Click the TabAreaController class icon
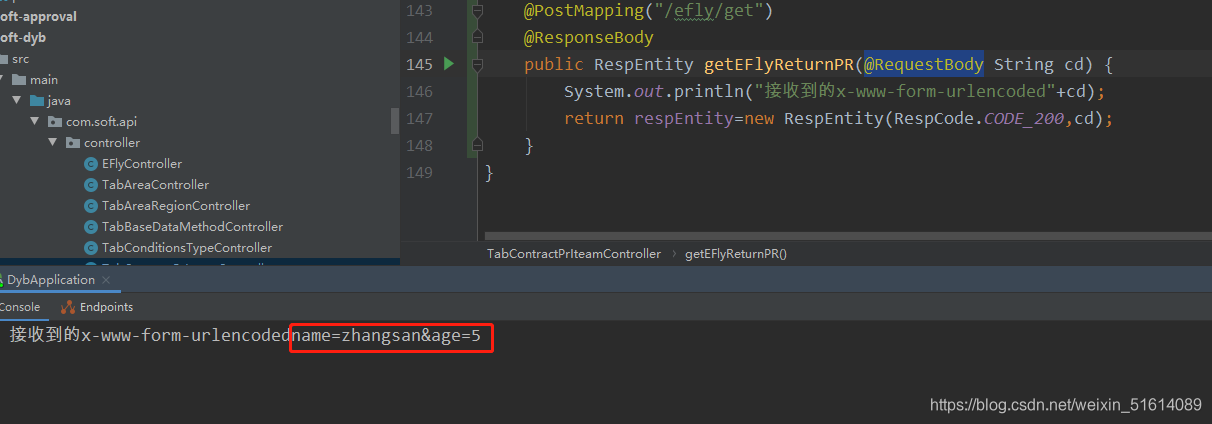Screen dimensions: 1212x424 pos(91,185)
